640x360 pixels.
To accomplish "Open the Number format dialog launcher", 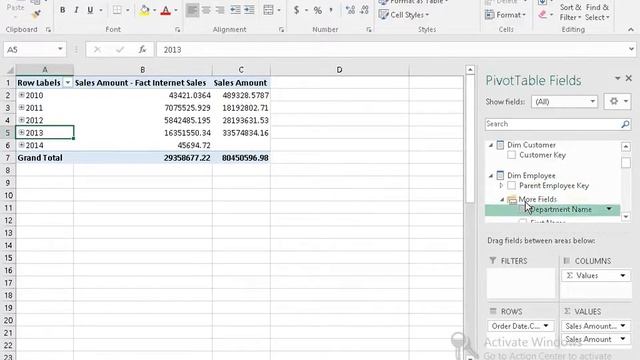I will [x=369, y=30].
